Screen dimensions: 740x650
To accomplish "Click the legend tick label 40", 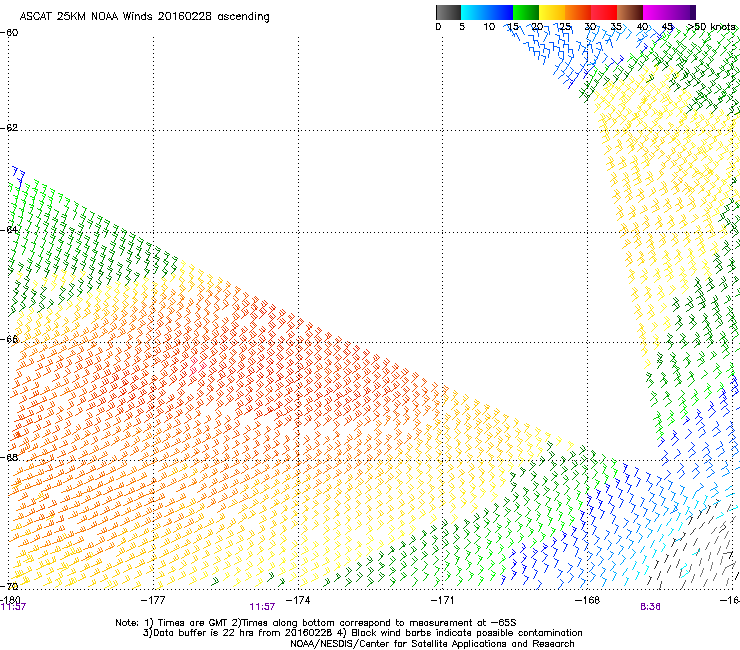I will (642, 27).
